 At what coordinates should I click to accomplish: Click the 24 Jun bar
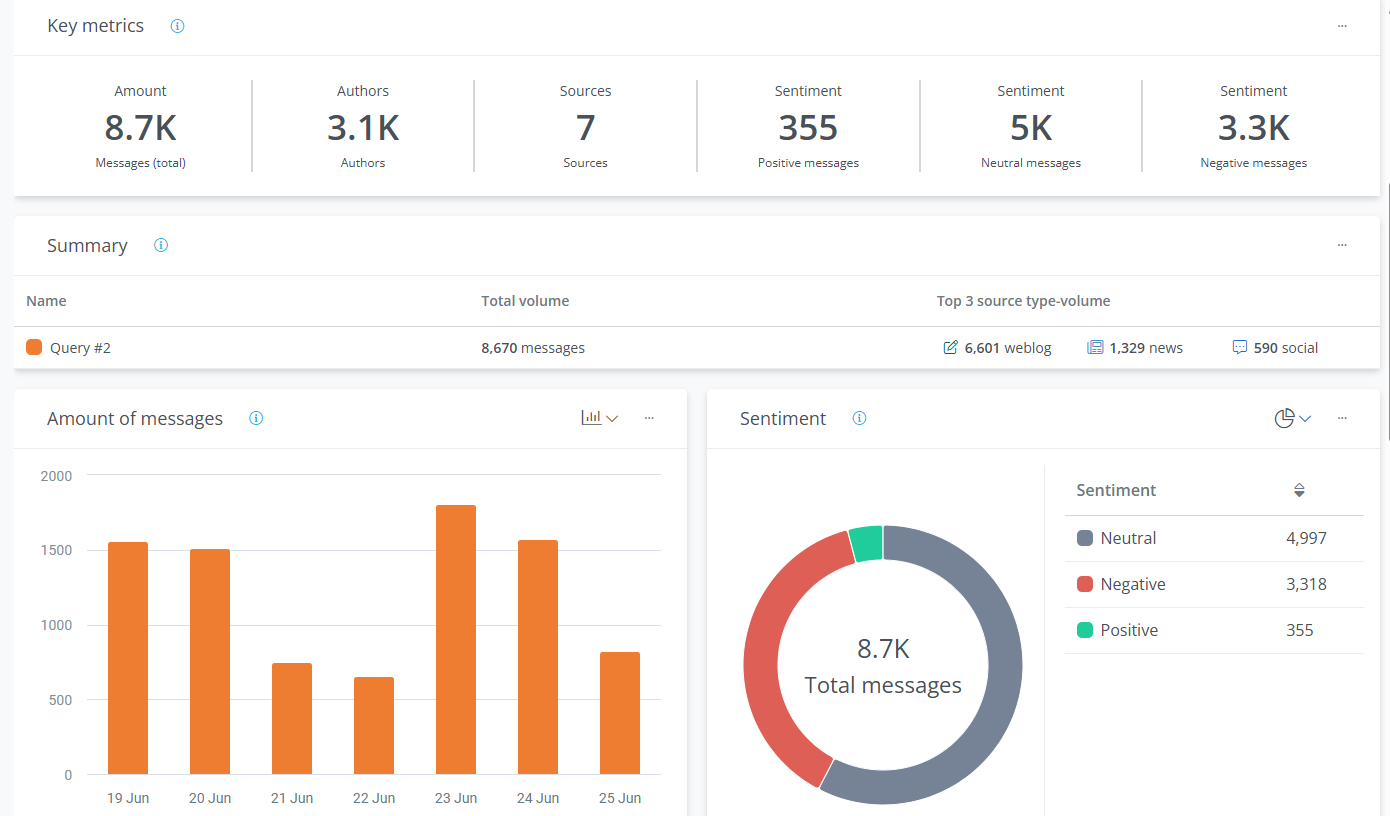click(538, 657)
